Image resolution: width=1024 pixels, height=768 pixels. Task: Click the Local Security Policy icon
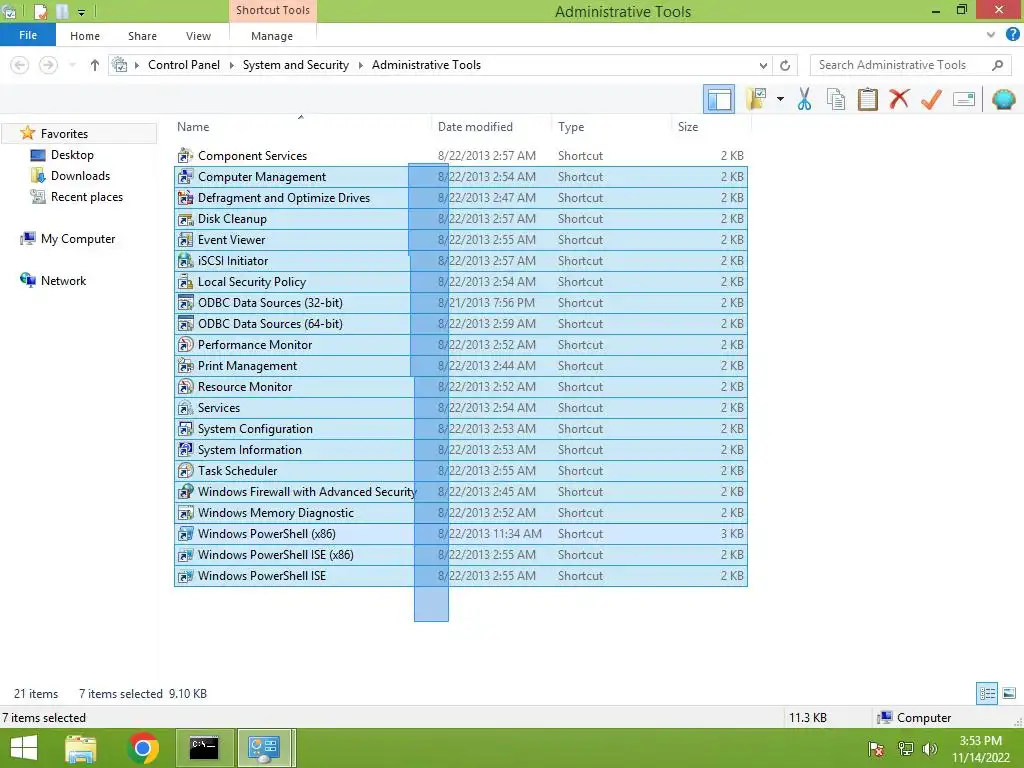pos(185,281)
